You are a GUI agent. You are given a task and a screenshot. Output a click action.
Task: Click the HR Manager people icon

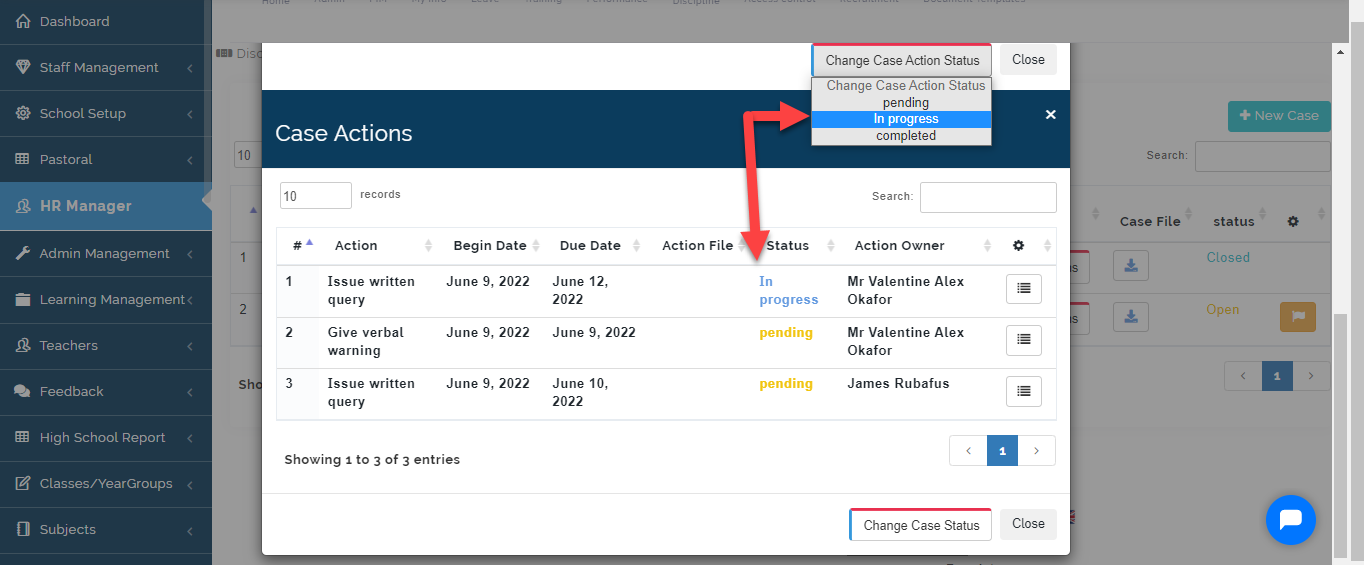[x=23, y=206]
